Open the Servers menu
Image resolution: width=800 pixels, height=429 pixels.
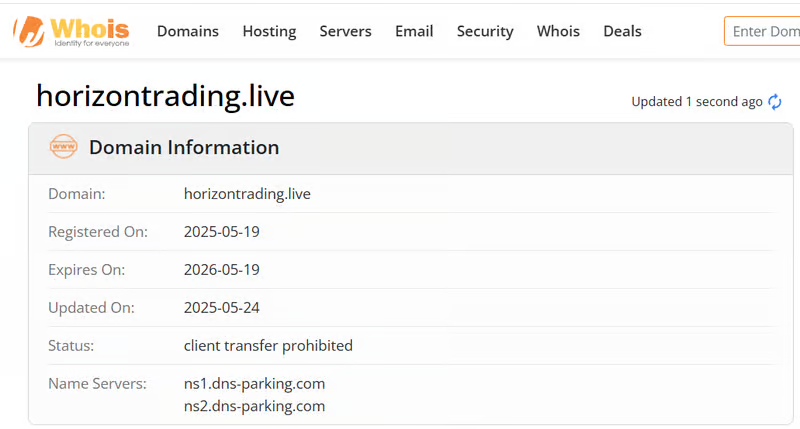pos(345,31)
